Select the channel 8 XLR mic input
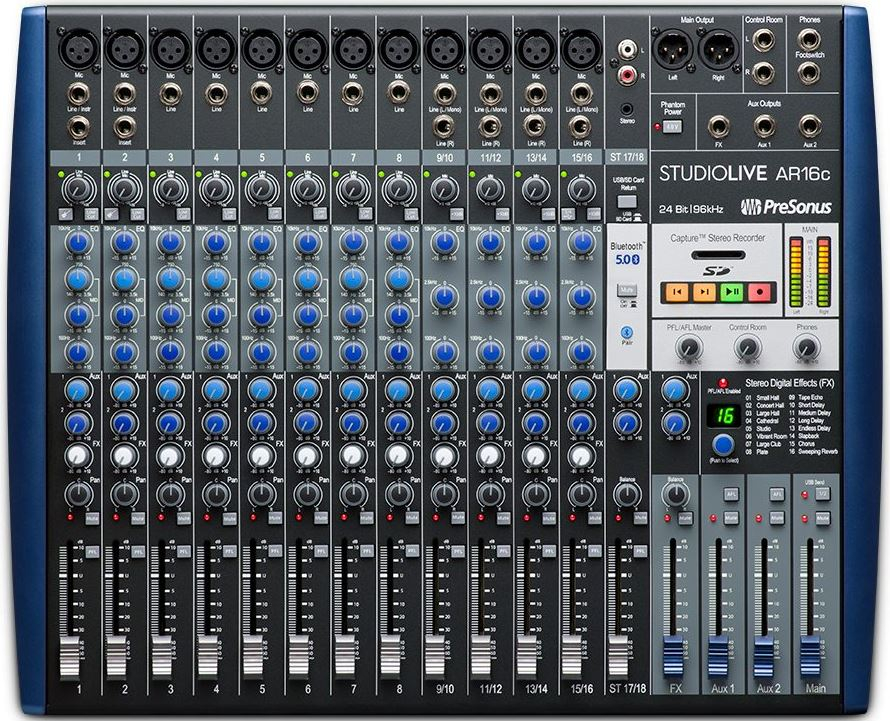Screen dimensions: 890x721 pos(398,49)
